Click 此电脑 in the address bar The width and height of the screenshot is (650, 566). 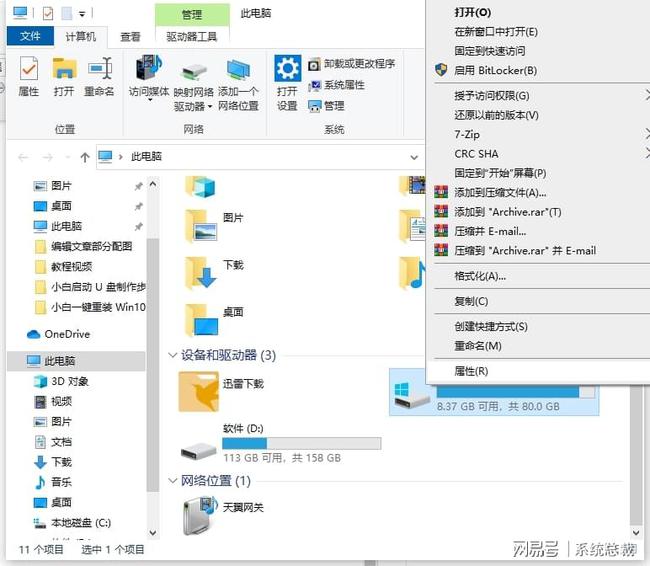pyautogui.click(x=146, y=157)
